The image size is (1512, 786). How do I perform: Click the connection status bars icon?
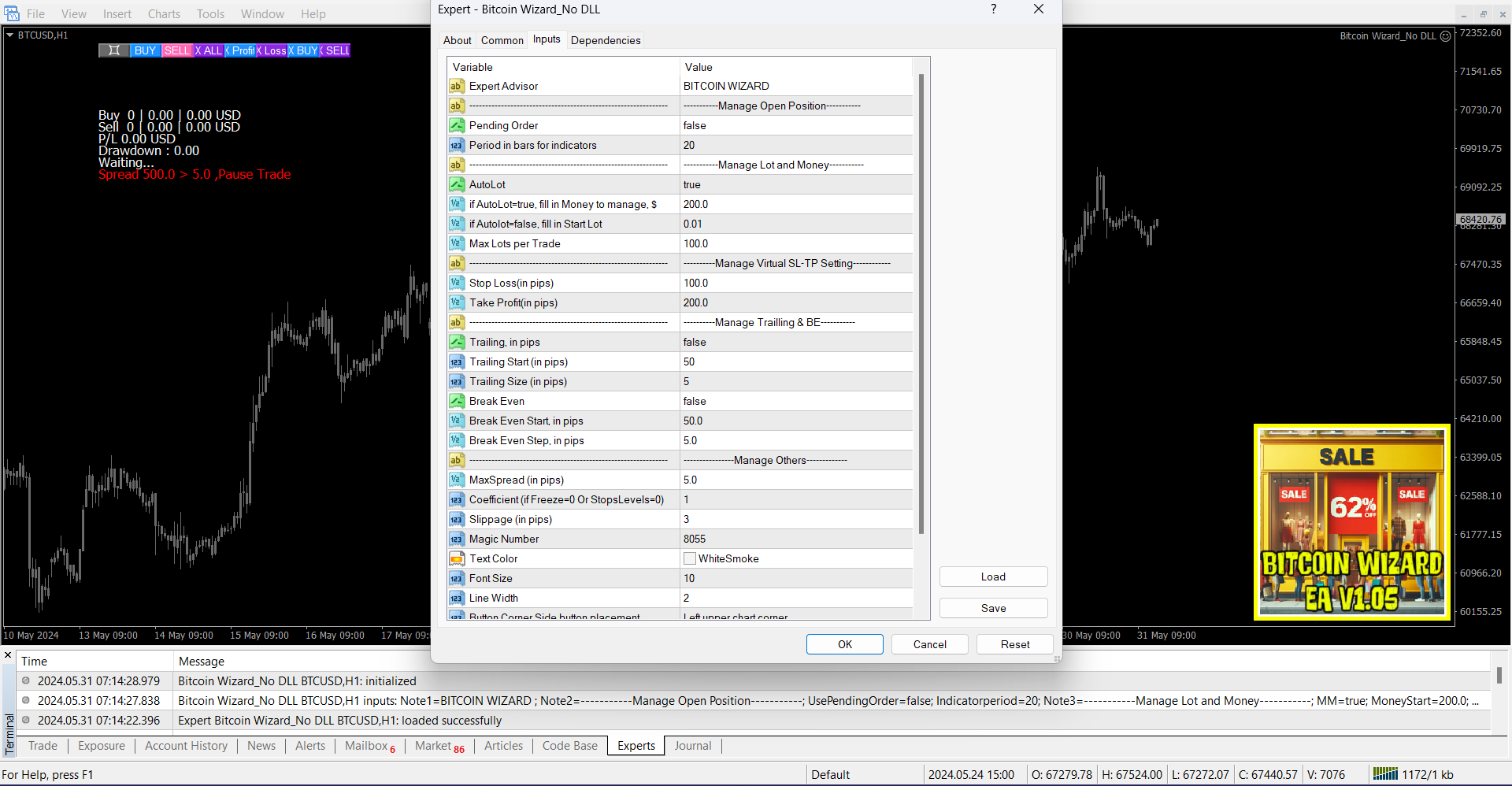[1385, 773]
